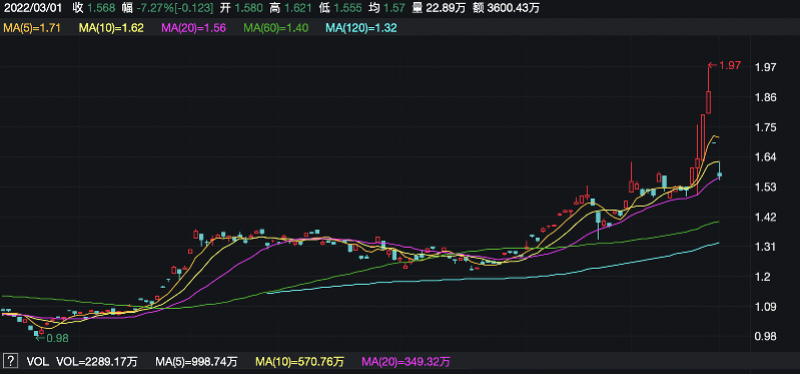Click the high price 高 1.621
This screenshot has height=374, width=800.
point(291,8)
